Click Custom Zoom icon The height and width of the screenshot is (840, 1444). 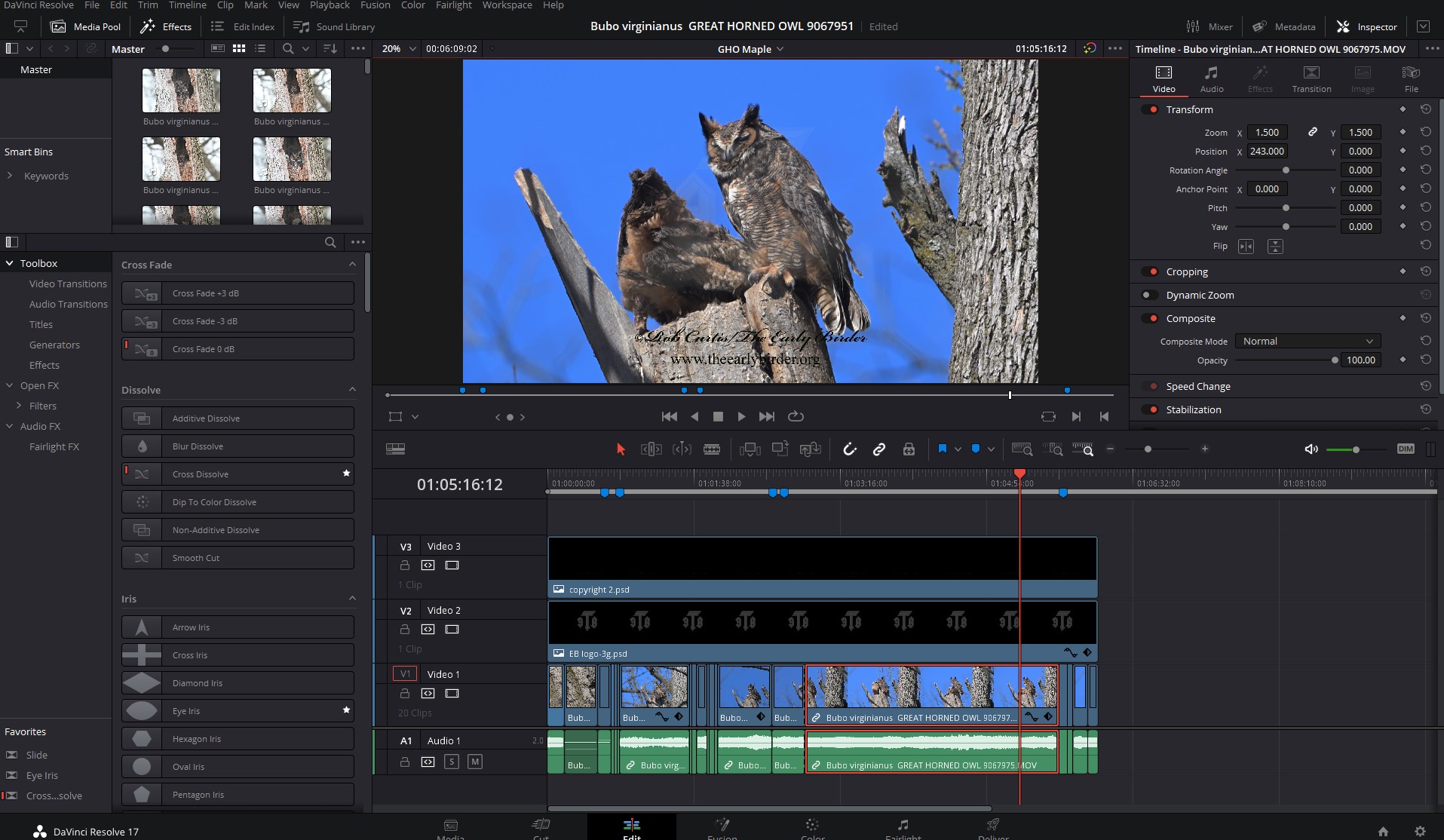(1083, 449)
